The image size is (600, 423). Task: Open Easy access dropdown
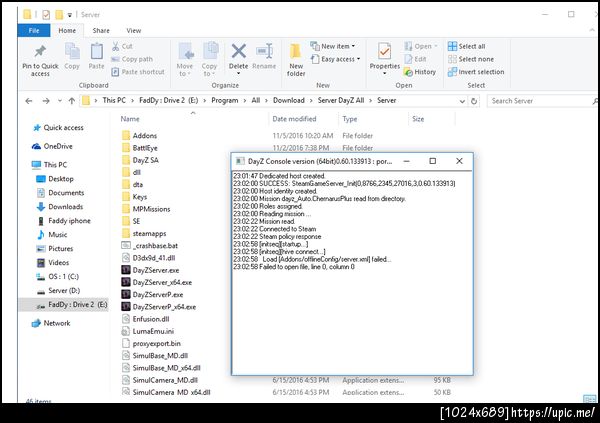tap(335, 59)
